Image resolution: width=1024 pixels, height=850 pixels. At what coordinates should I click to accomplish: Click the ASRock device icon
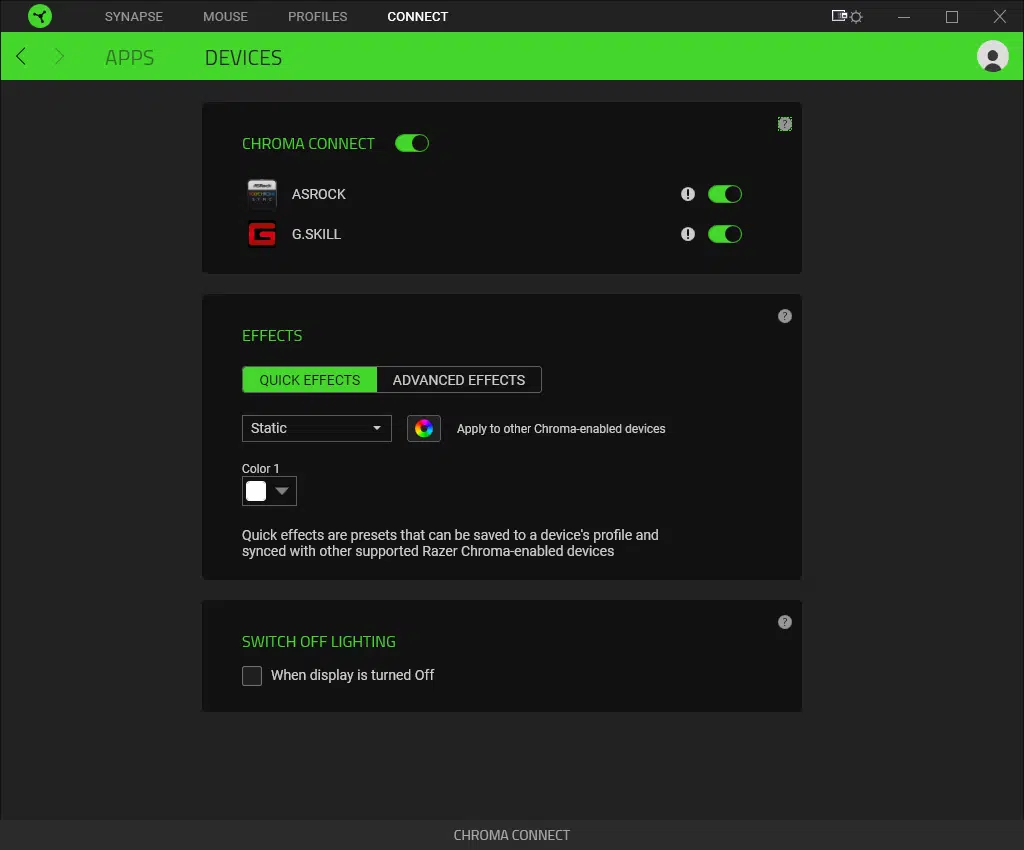[x=262, y=194]
